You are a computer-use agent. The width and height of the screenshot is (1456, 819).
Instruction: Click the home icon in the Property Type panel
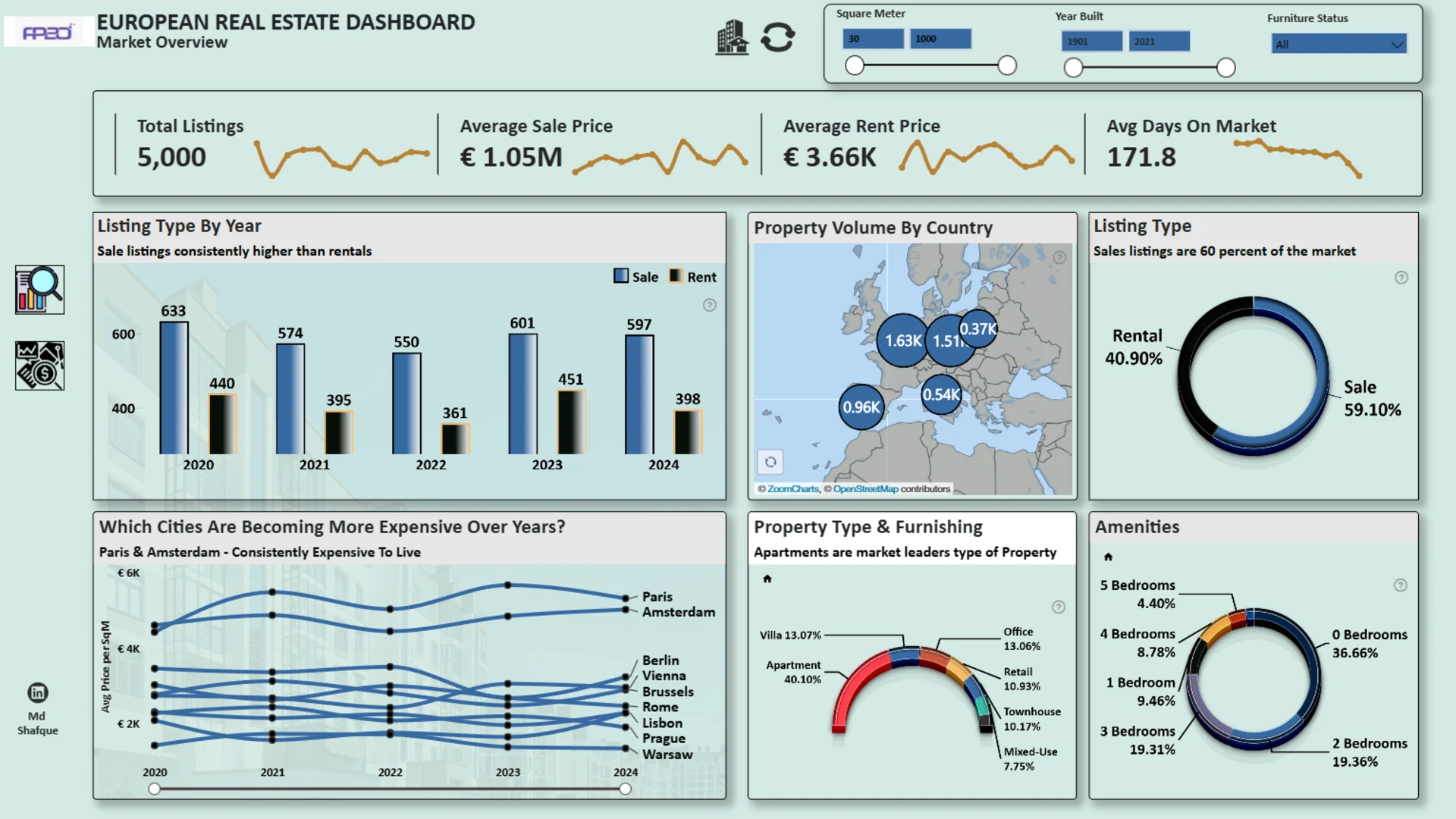pos(767,579)
